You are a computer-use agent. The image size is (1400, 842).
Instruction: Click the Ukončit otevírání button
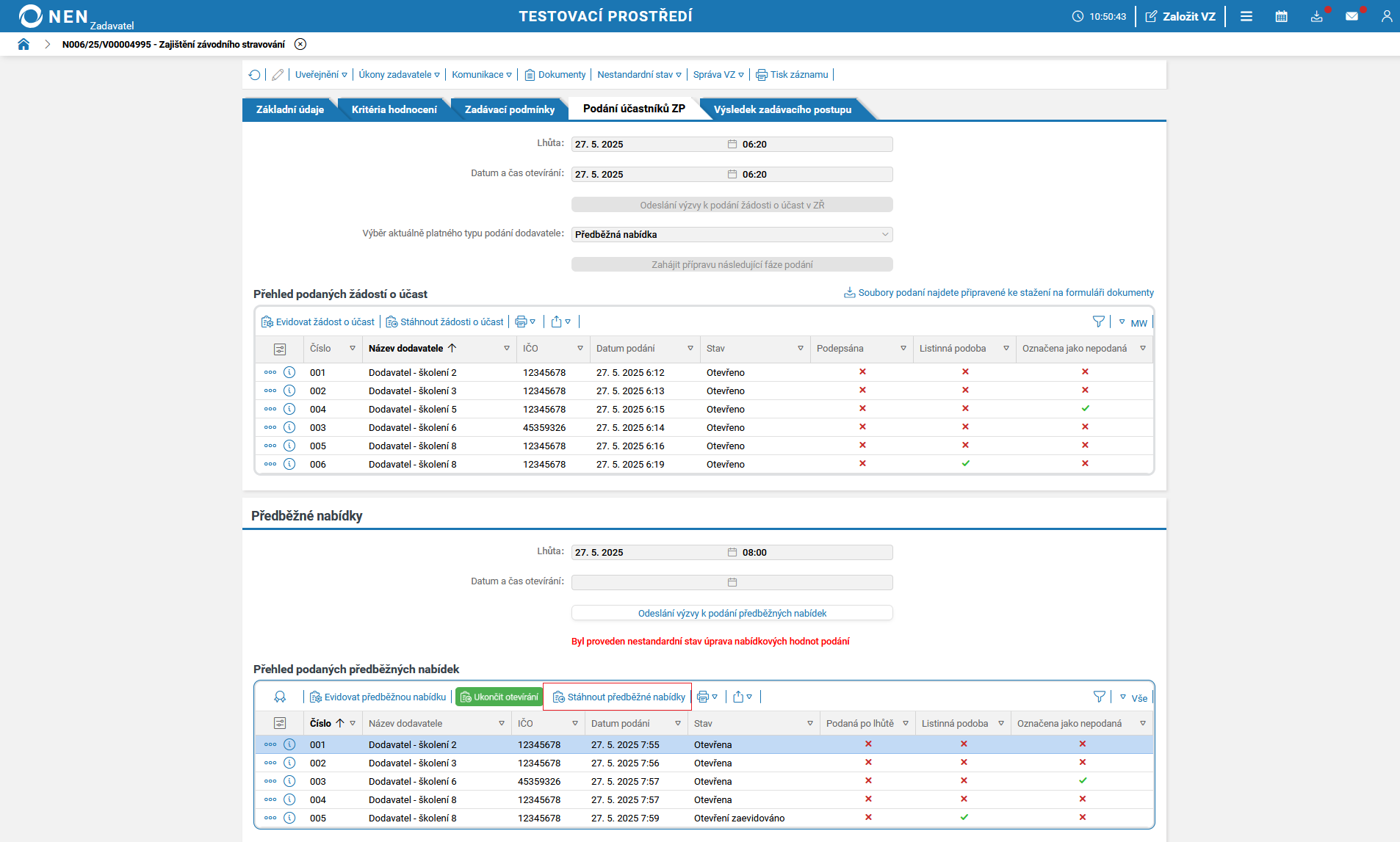(499, 697)
